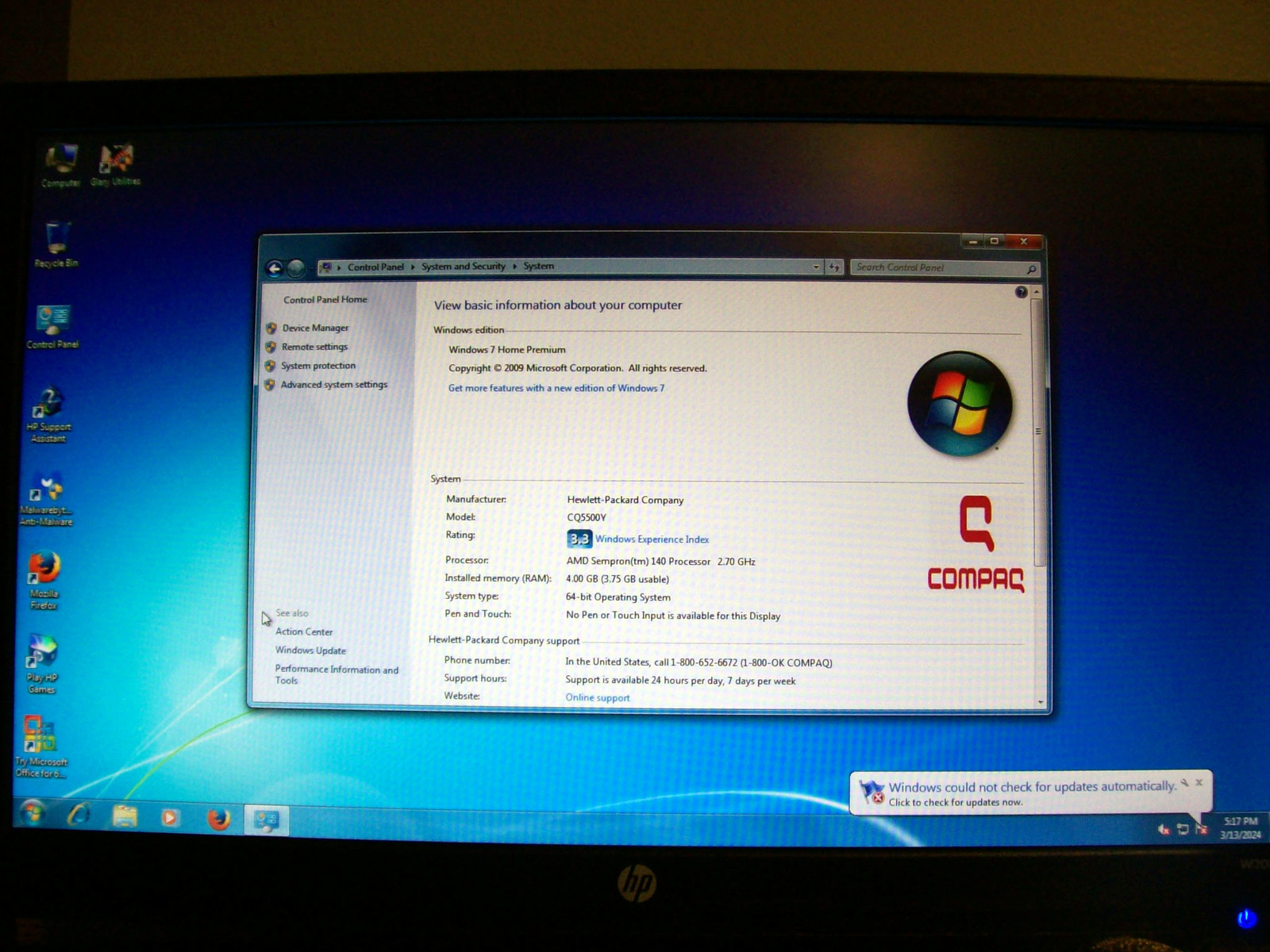
Task: Select System in the breadcrumb
Action: point(538,266)
